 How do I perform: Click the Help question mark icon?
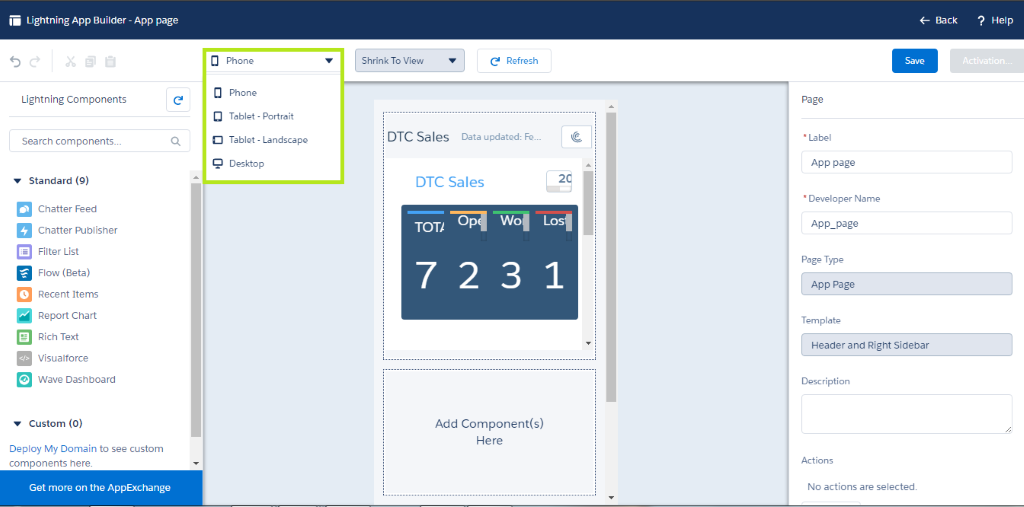[980, 20]
